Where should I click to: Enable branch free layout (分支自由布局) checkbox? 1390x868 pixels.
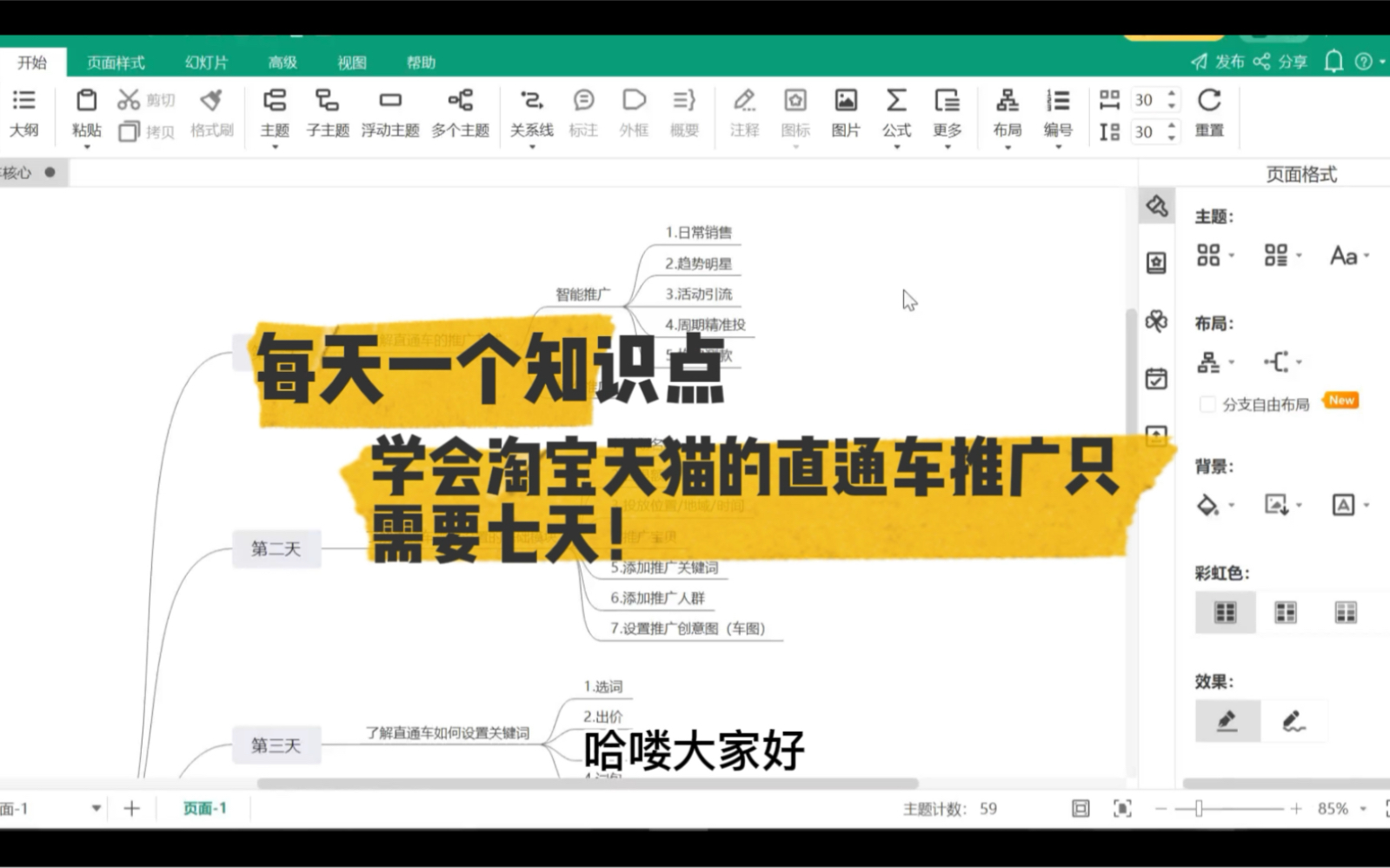tap(1207, 404)
